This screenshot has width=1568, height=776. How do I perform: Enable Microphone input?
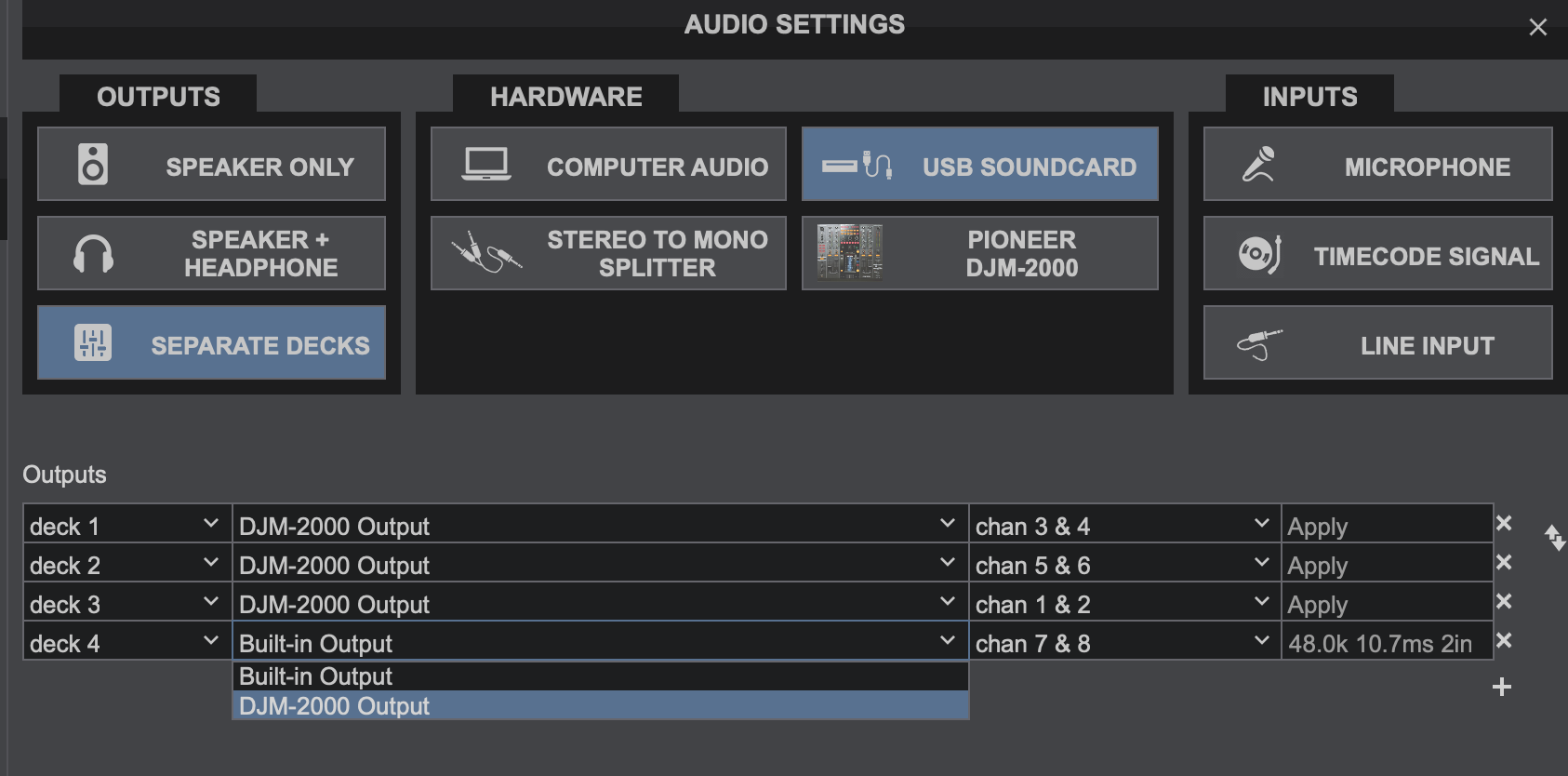point(1378,164)
